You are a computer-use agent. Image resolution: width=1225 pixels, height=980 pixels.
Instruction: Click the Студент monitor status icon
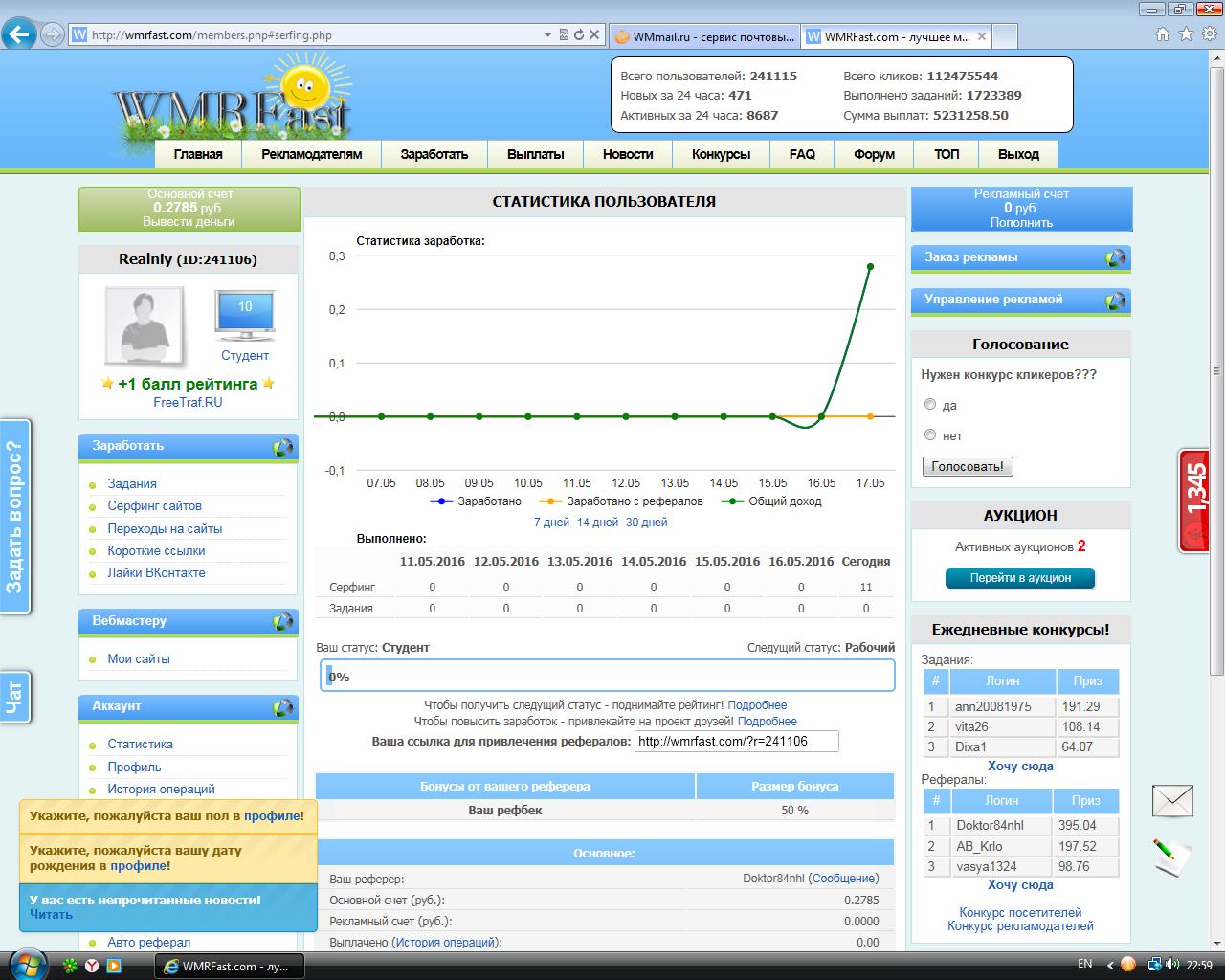pos(245,317)
